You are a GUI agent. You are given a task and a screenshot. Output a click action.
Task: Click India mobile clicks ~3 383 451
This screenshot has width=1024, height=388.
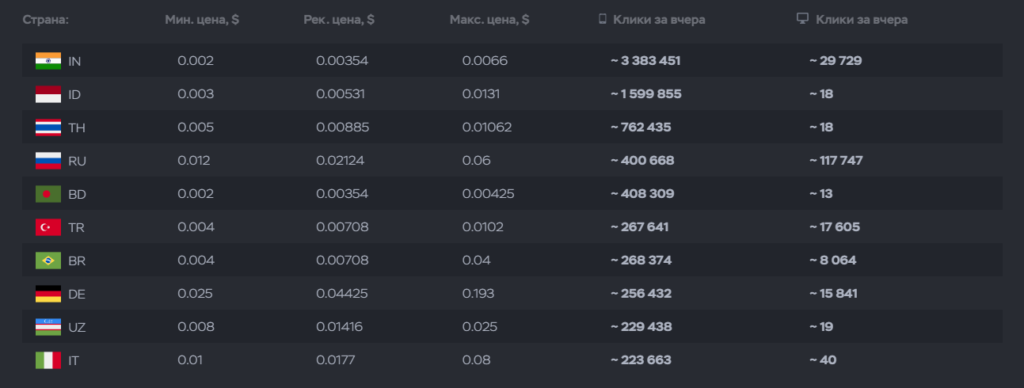[645, 61]
